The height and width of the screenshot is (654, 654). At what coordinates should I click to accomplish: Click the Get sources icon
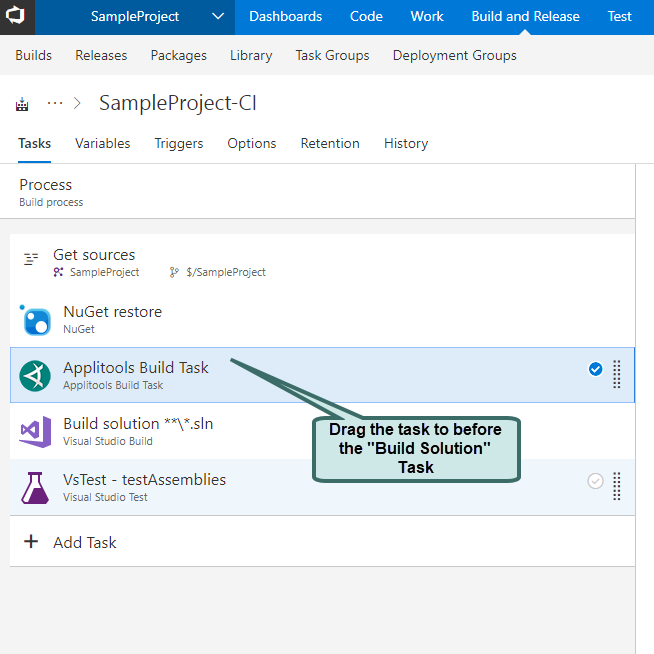(31, 258)
